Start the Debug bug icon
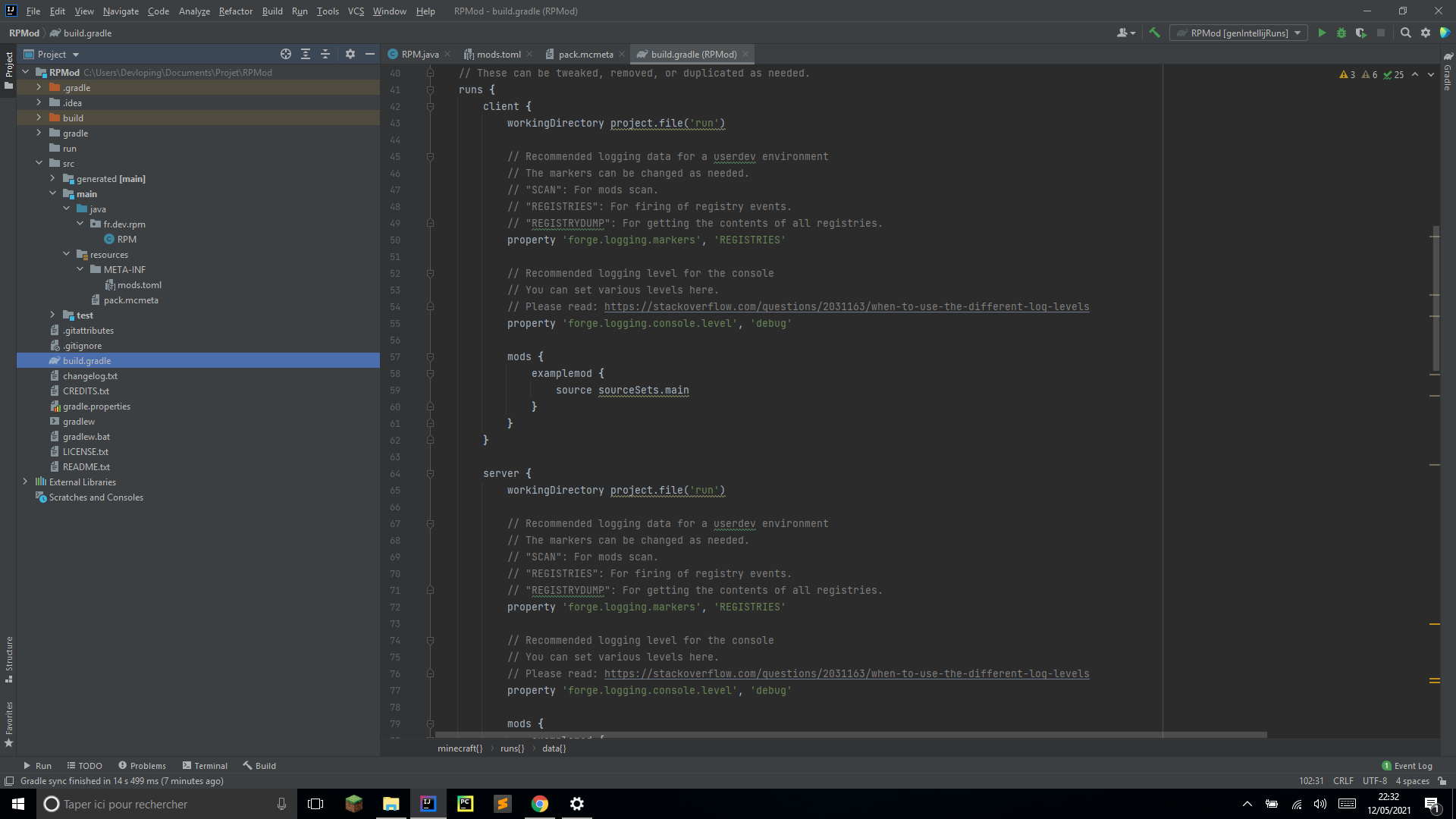Screen dimensions: 1456x819 [1341, 33]
